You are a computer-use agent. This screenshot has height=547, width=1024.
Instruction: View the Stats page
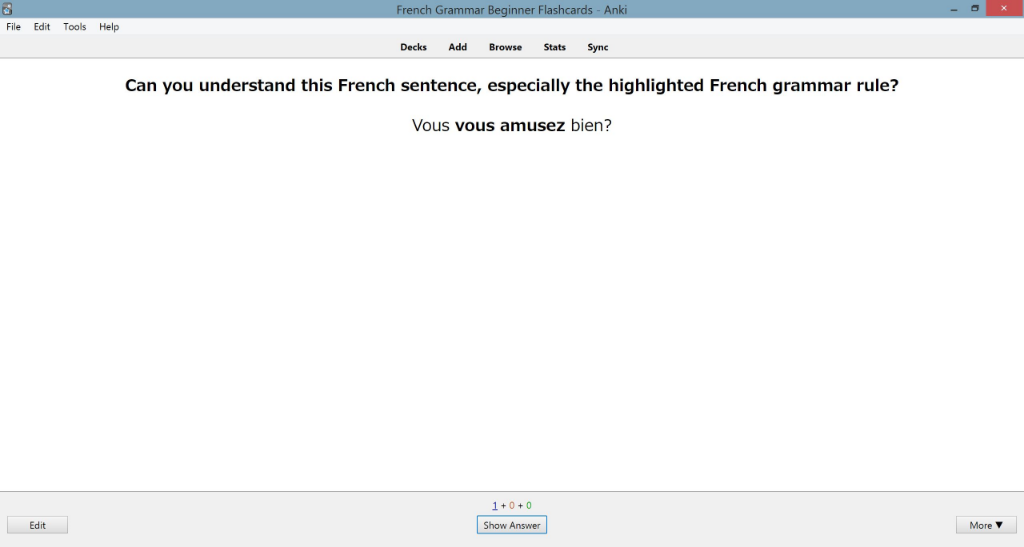coord(554,47)
